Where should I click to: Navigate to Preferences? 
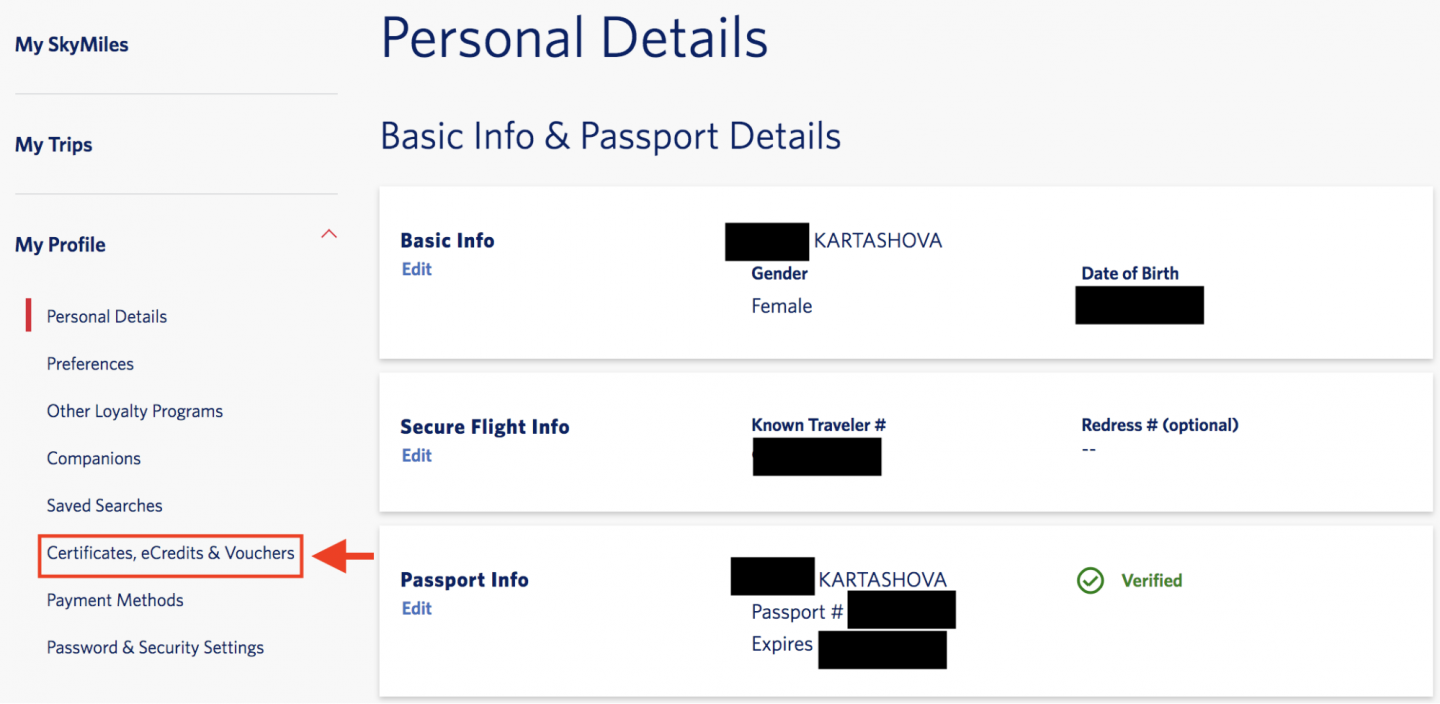pyautogui.click(x=90, y=364)
